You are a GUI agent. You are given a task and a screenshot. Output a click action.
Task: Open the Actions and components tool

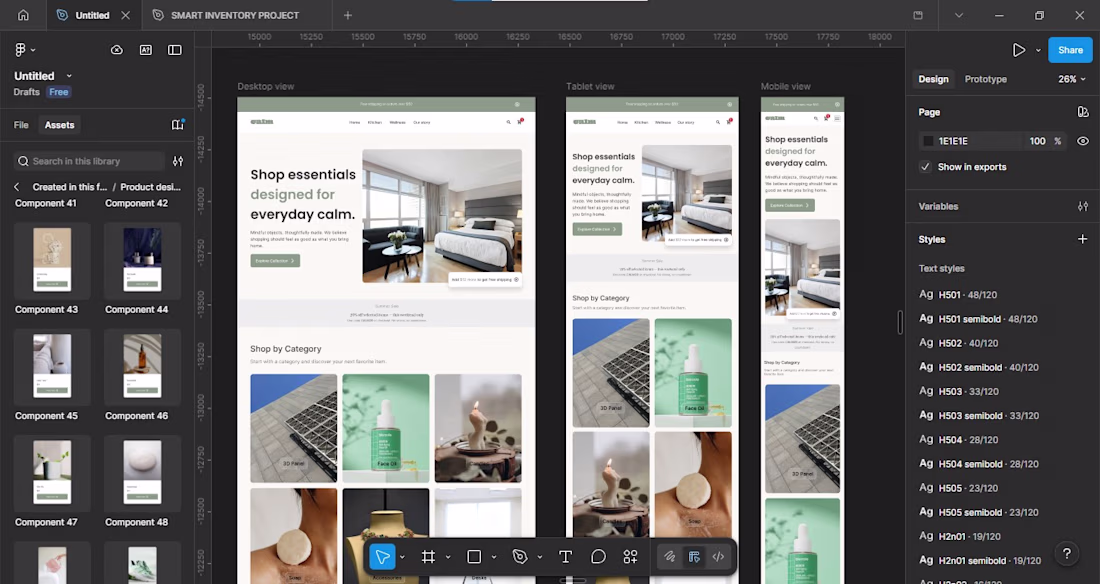click(631, 557)
